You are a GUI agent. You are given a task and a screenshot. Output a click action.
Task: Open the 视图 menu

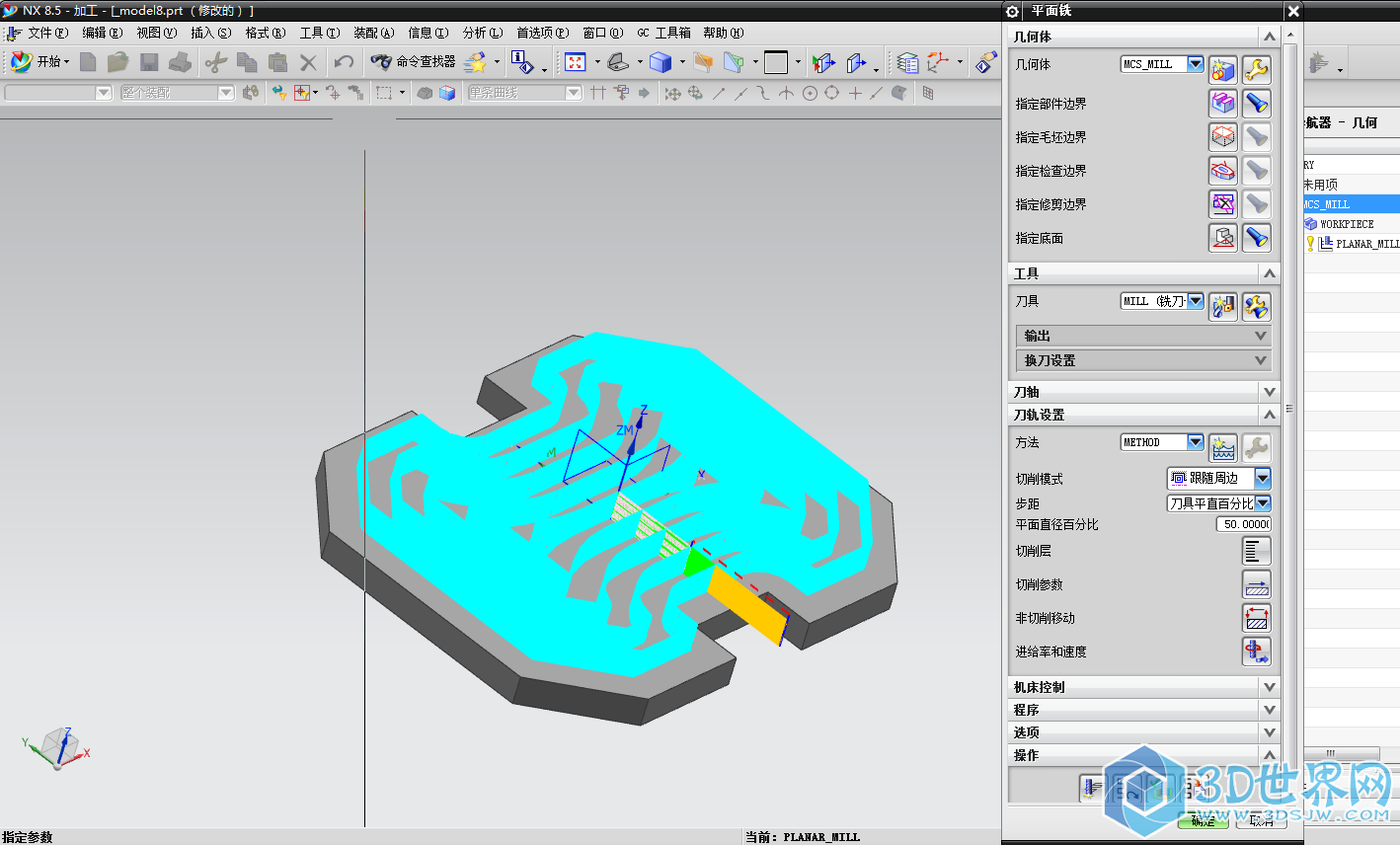click(157, 33)
